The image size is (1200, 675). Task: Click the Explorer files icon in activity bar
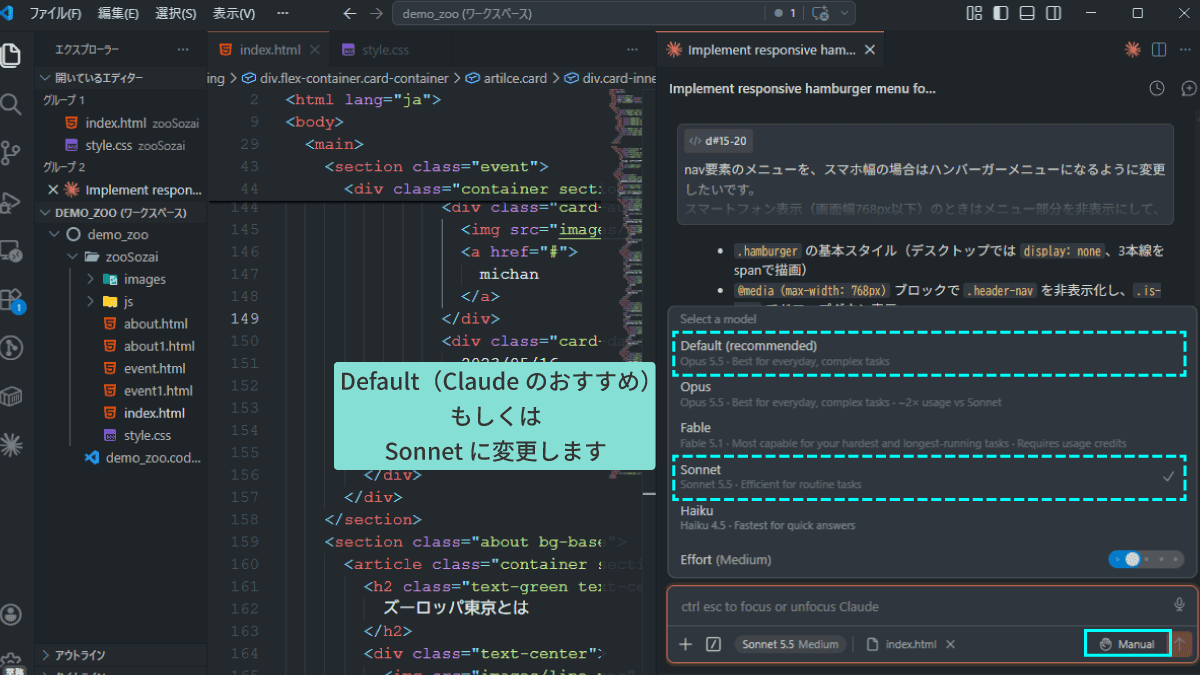pyautogui.click(x=11, y=55)
